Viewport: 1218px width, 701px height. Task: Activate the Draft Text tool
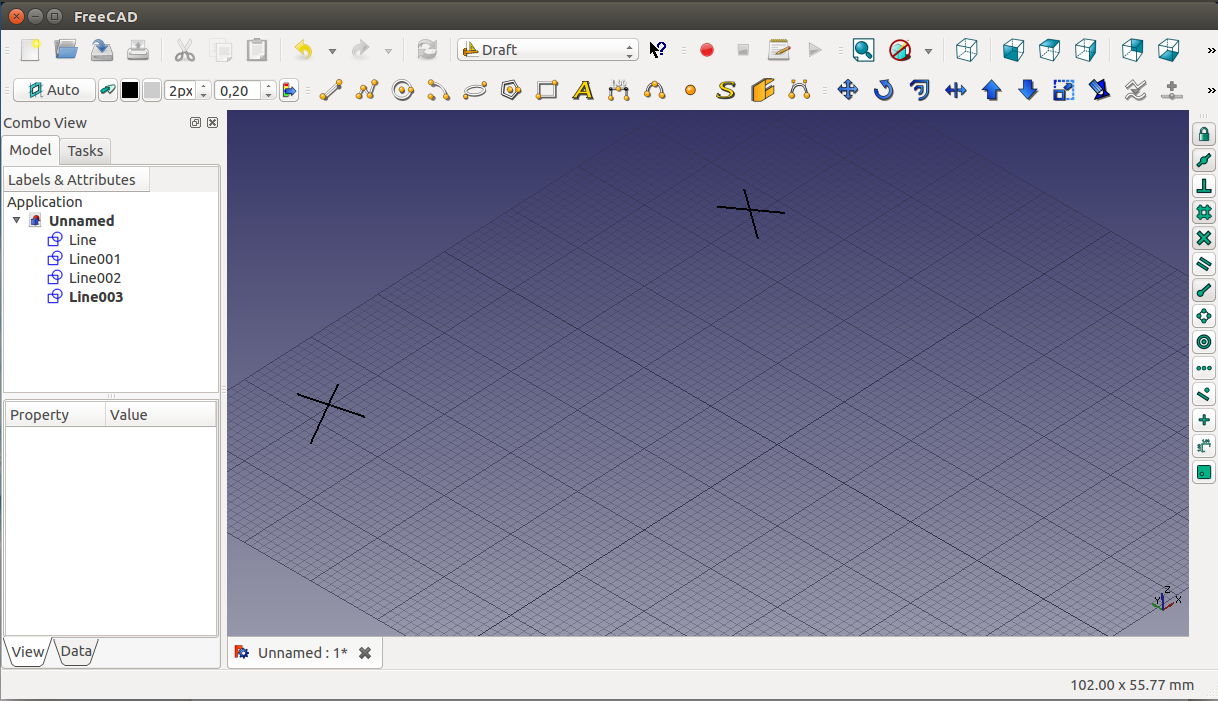(583, 91)
